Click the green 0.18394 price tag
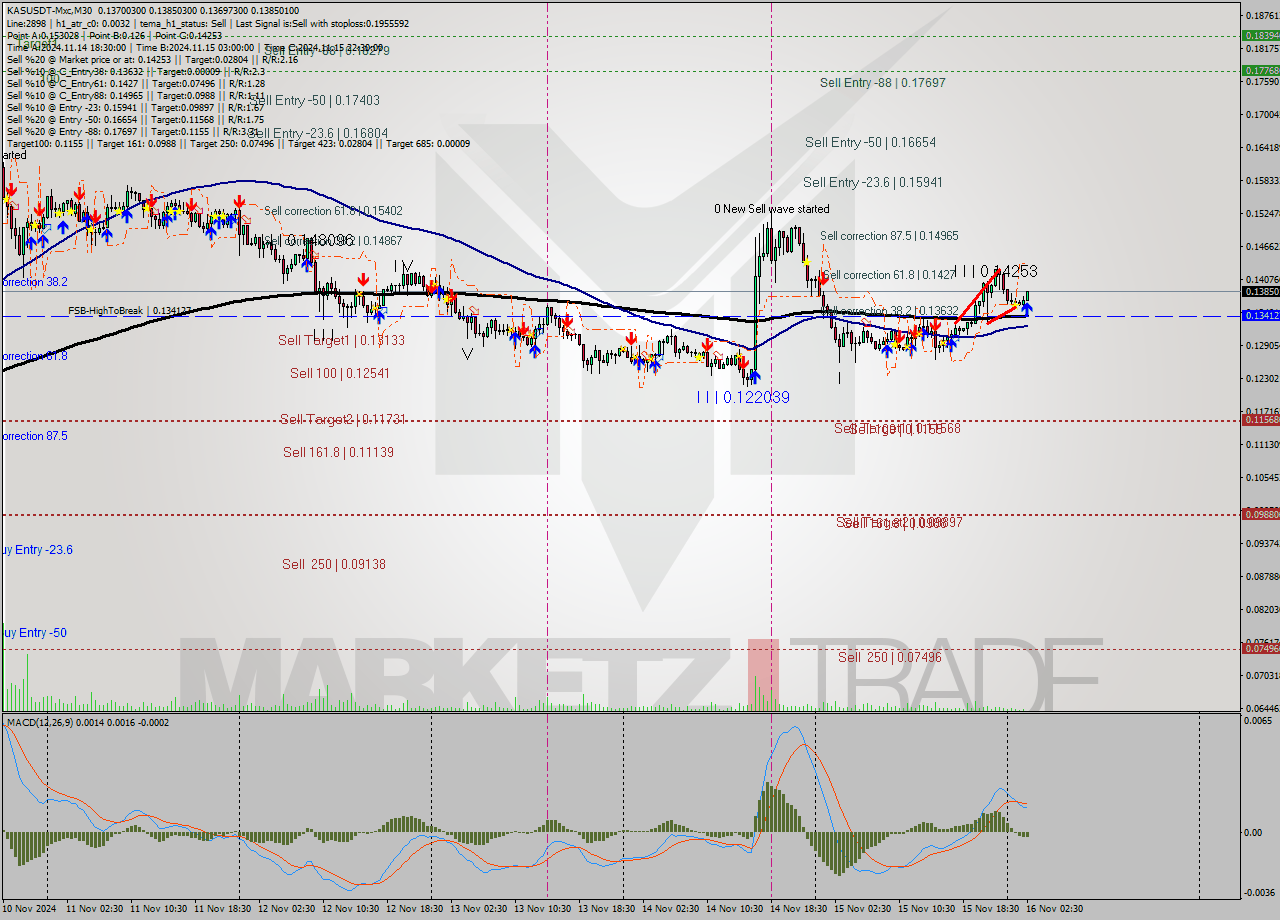Screen dimensions: 1280x920 pos(1260,35)
